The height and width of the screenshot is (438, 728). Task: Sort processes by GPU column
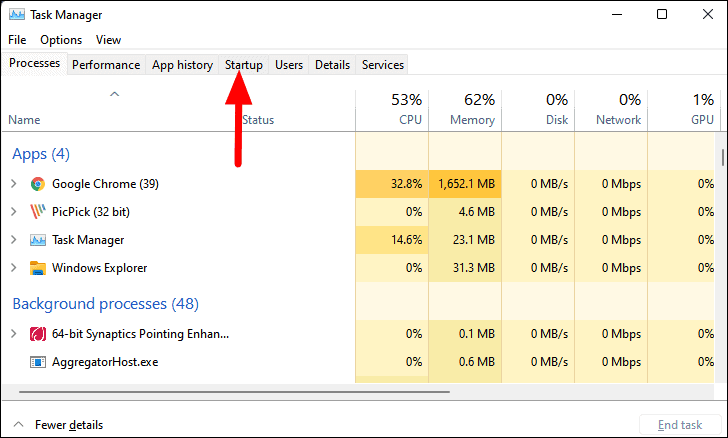(x=682, y=110)
